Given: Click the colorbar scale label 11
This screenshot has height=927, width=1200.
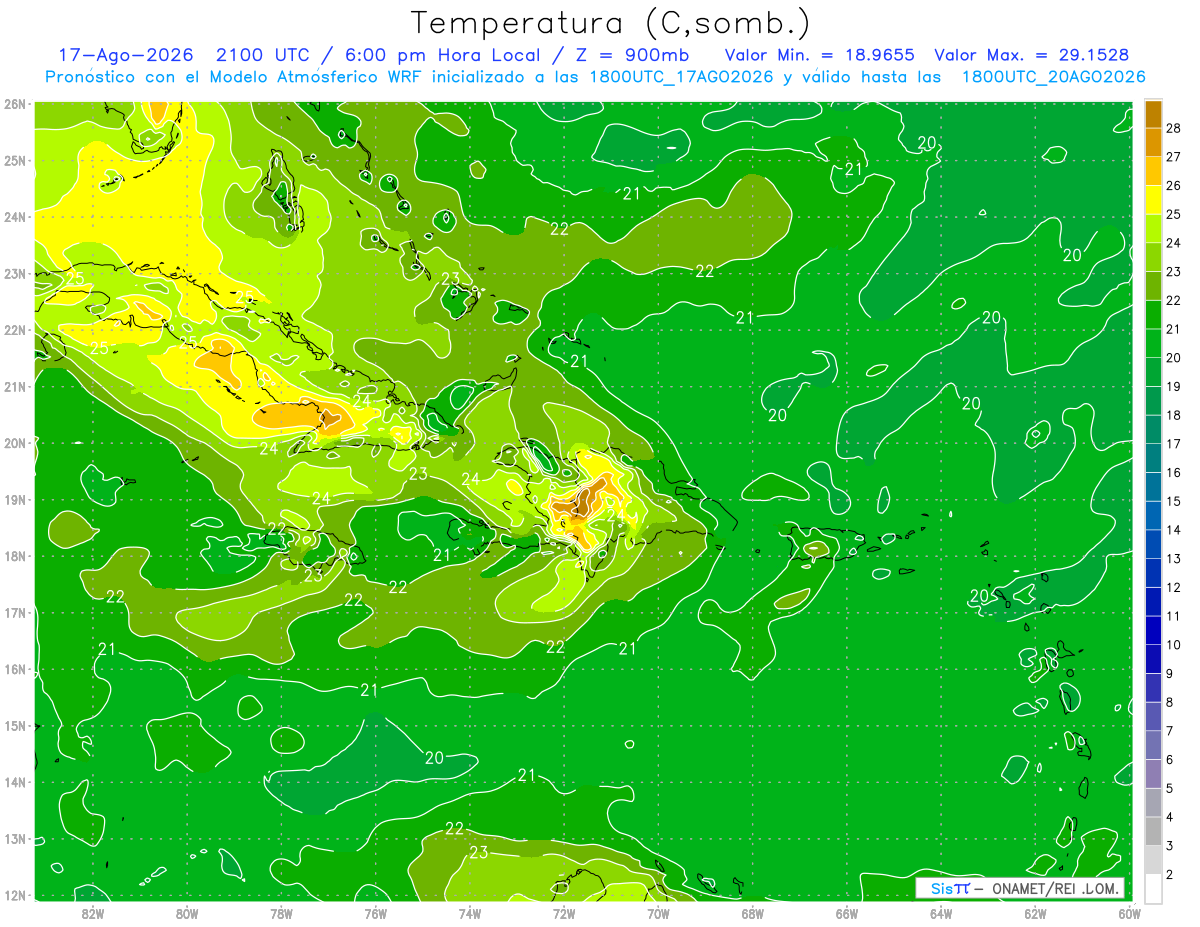Looking at the screenshot, I should pyautogui.click(x=1175, y=616).
